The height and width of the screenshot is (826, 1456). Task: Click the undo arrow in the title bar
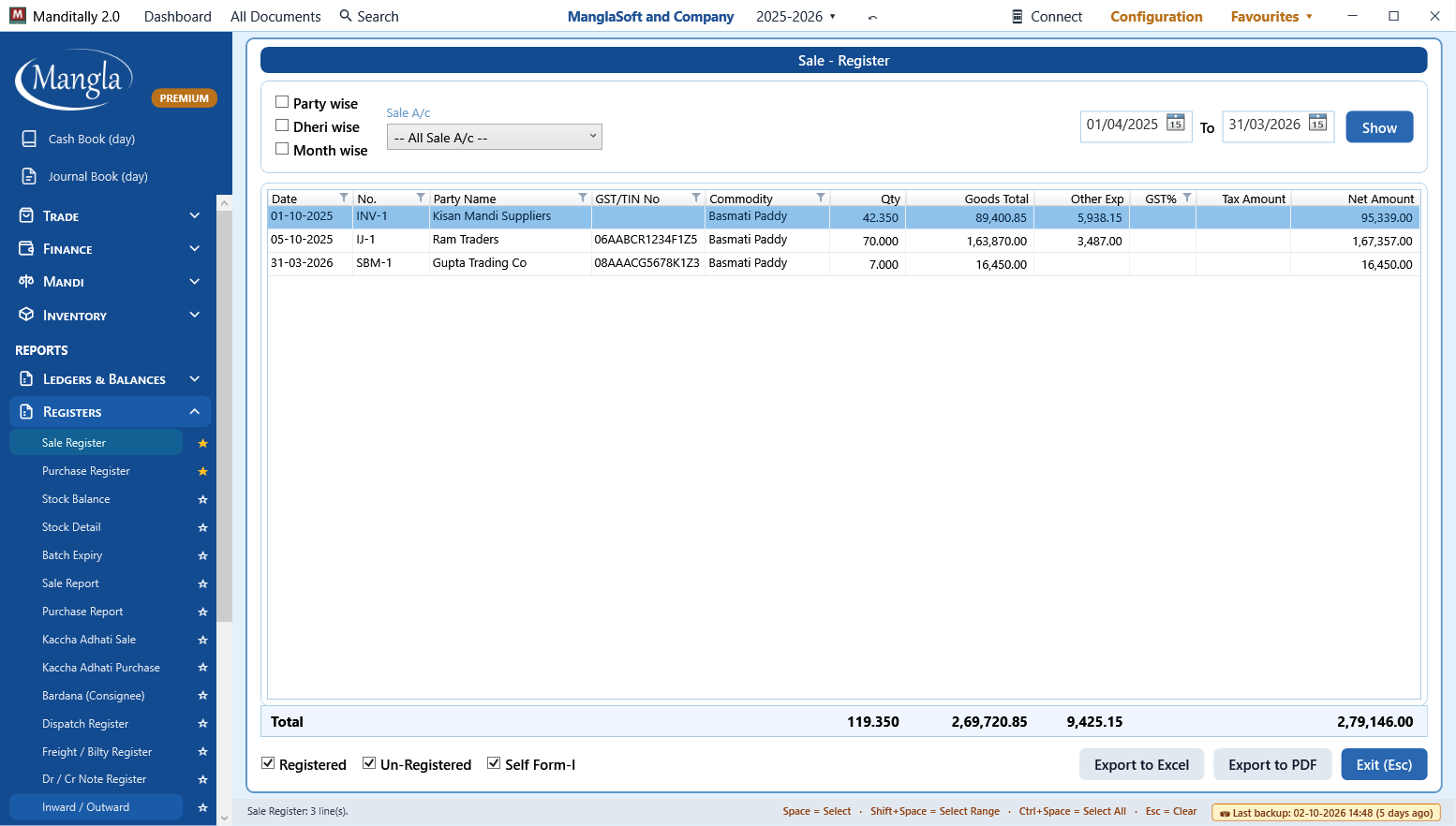(872, 17)
